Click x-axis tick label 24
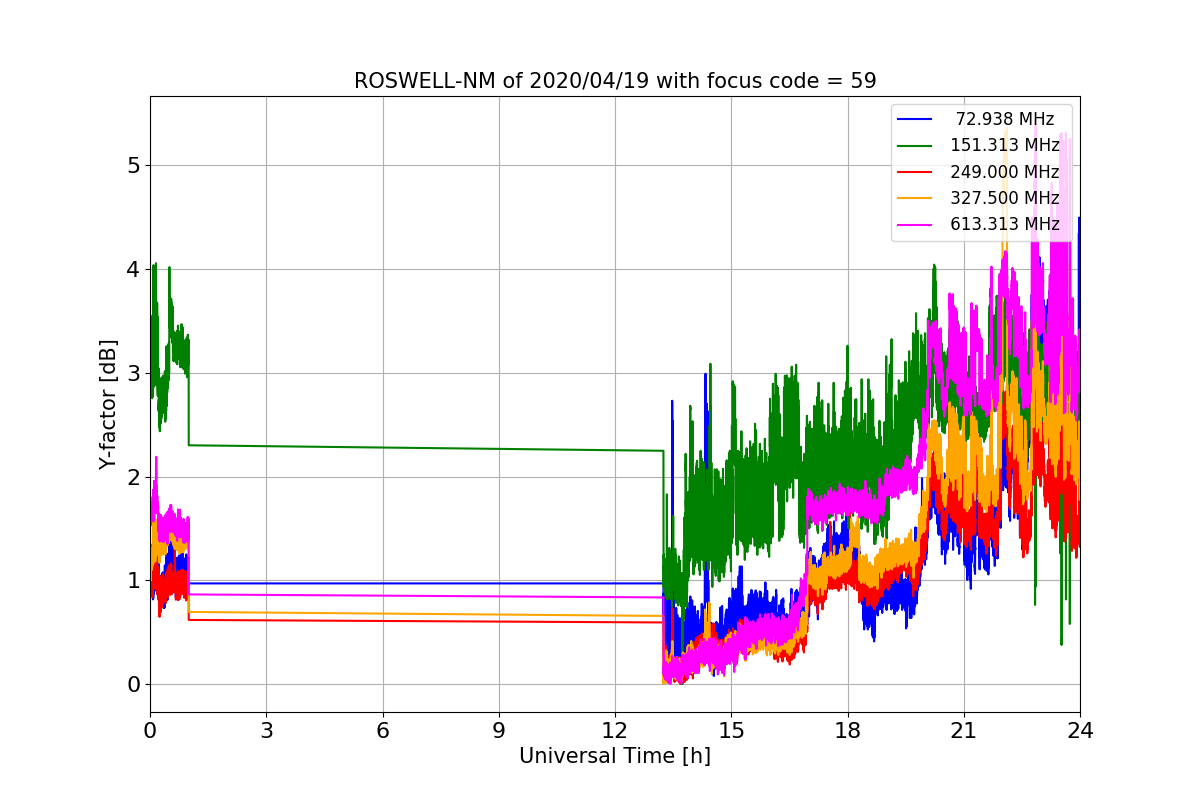1200x800 pixels. coord(1080,730)
